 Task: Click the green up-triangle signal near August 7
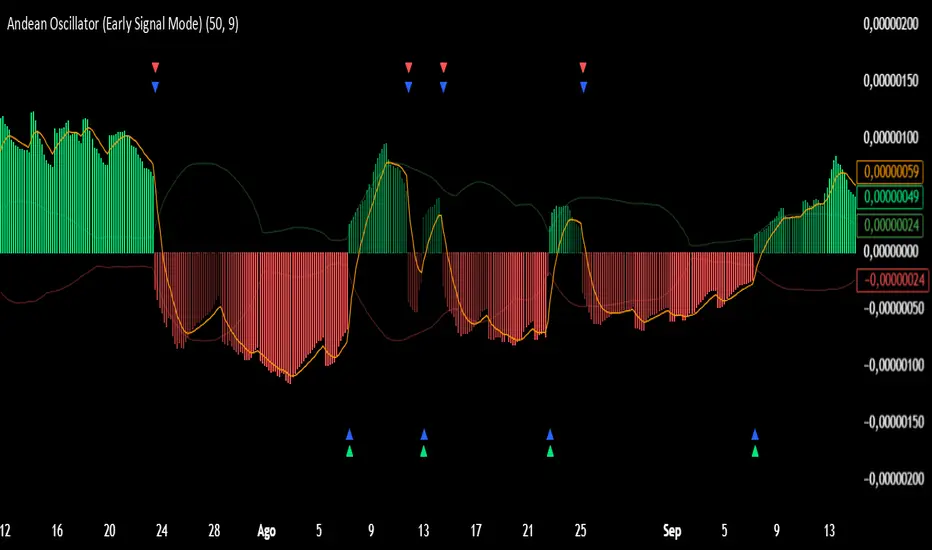(350, 451)
